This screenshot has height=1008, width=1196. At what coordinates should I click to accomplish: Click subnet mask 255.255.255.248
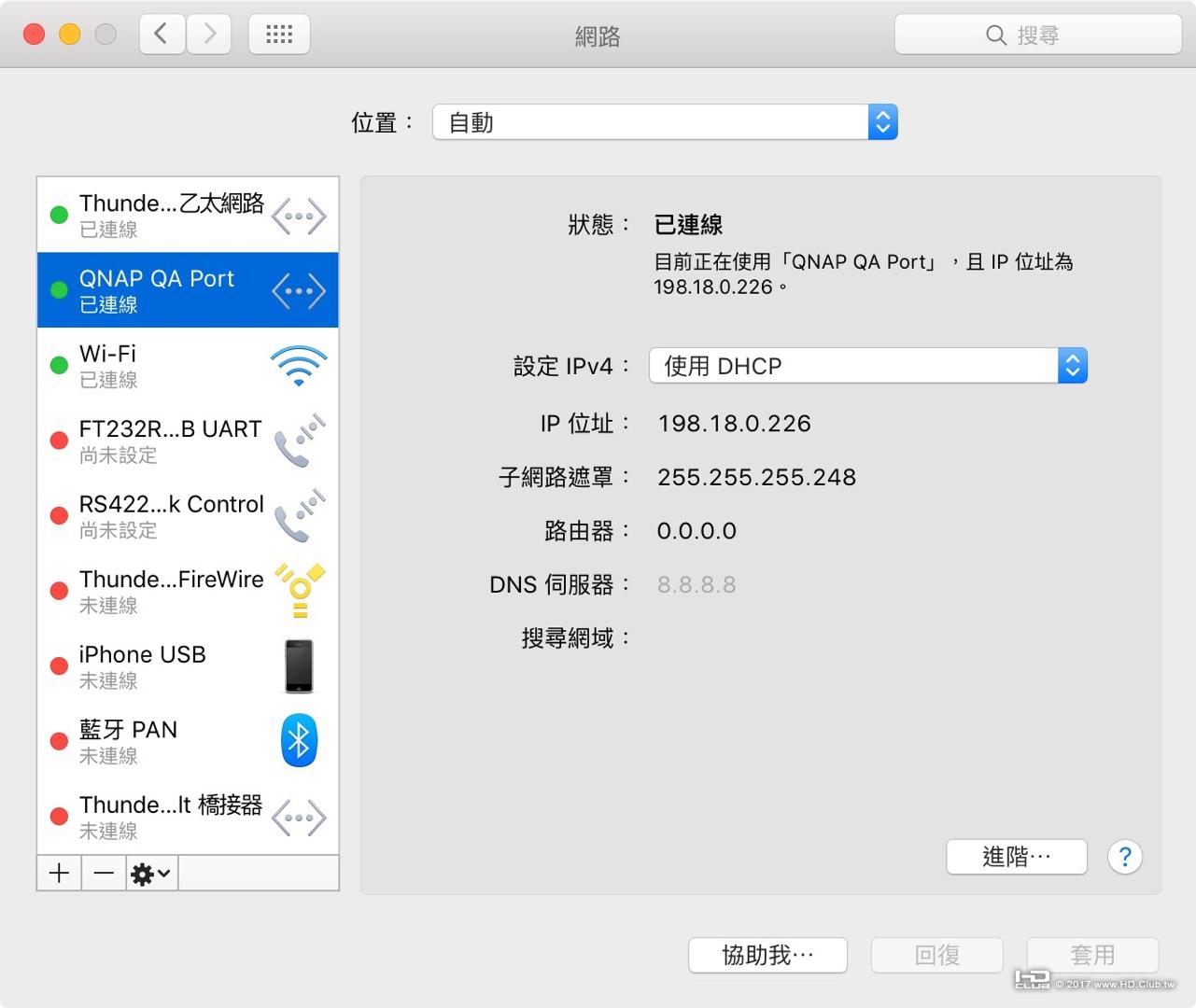(756, 477)
